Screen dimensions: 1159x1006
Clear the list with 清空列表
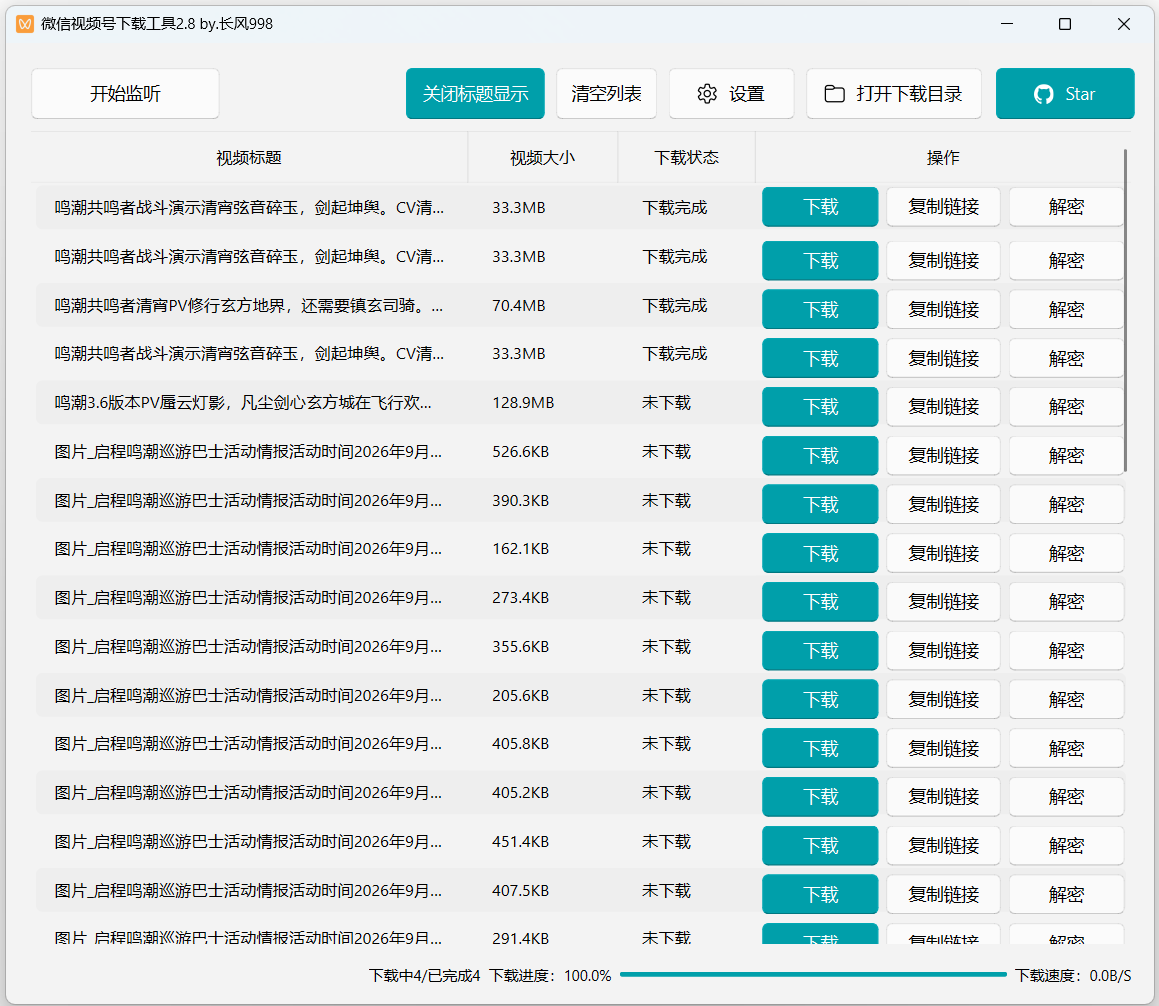tap(606, 94)
